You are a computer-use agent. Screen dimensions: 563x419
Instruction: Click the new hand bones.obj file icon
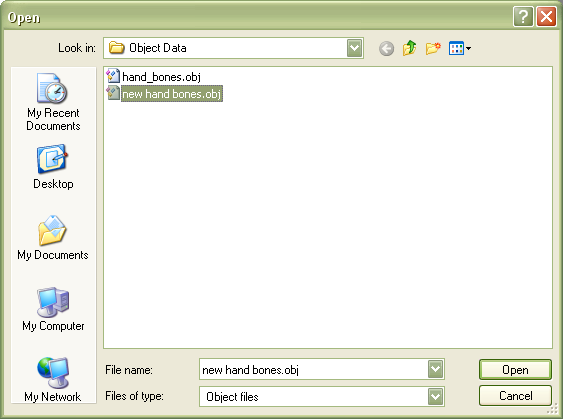coord(113,93)
